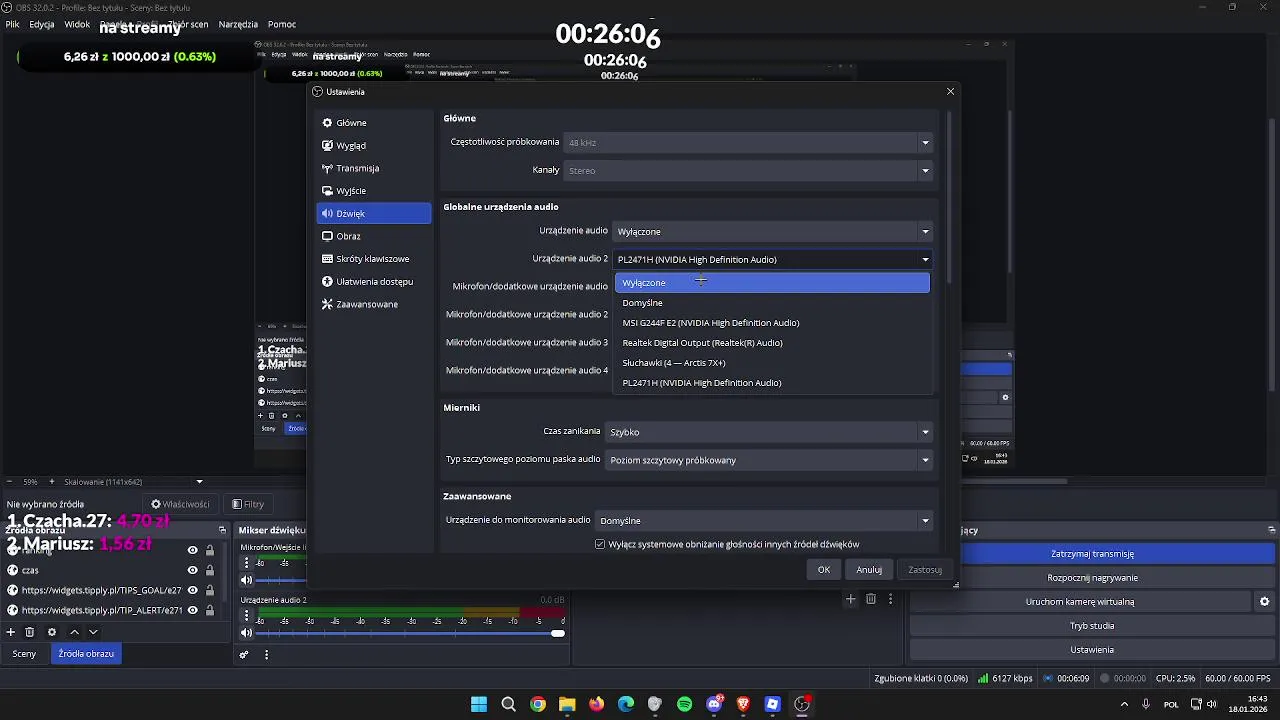Click Uruchom kamerę wirtualną button
1280x720 pixels.
[1079, 602]
